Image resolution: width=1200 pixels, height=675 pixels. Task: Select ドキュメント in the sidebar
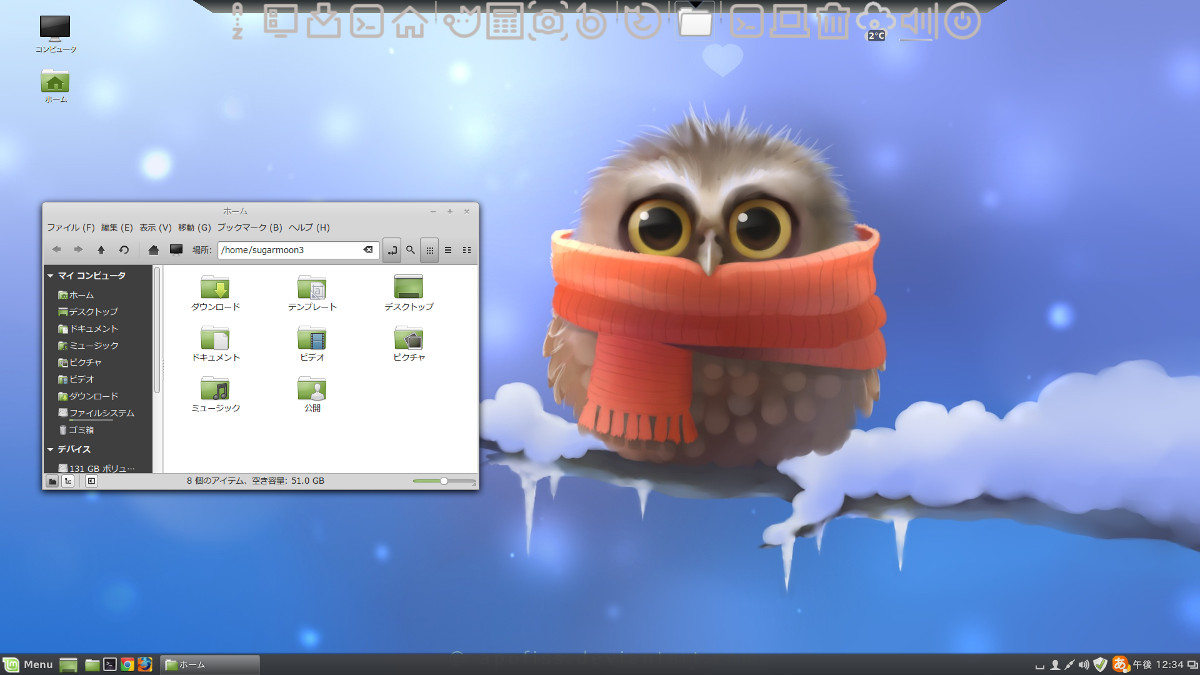tap(88, 329)
